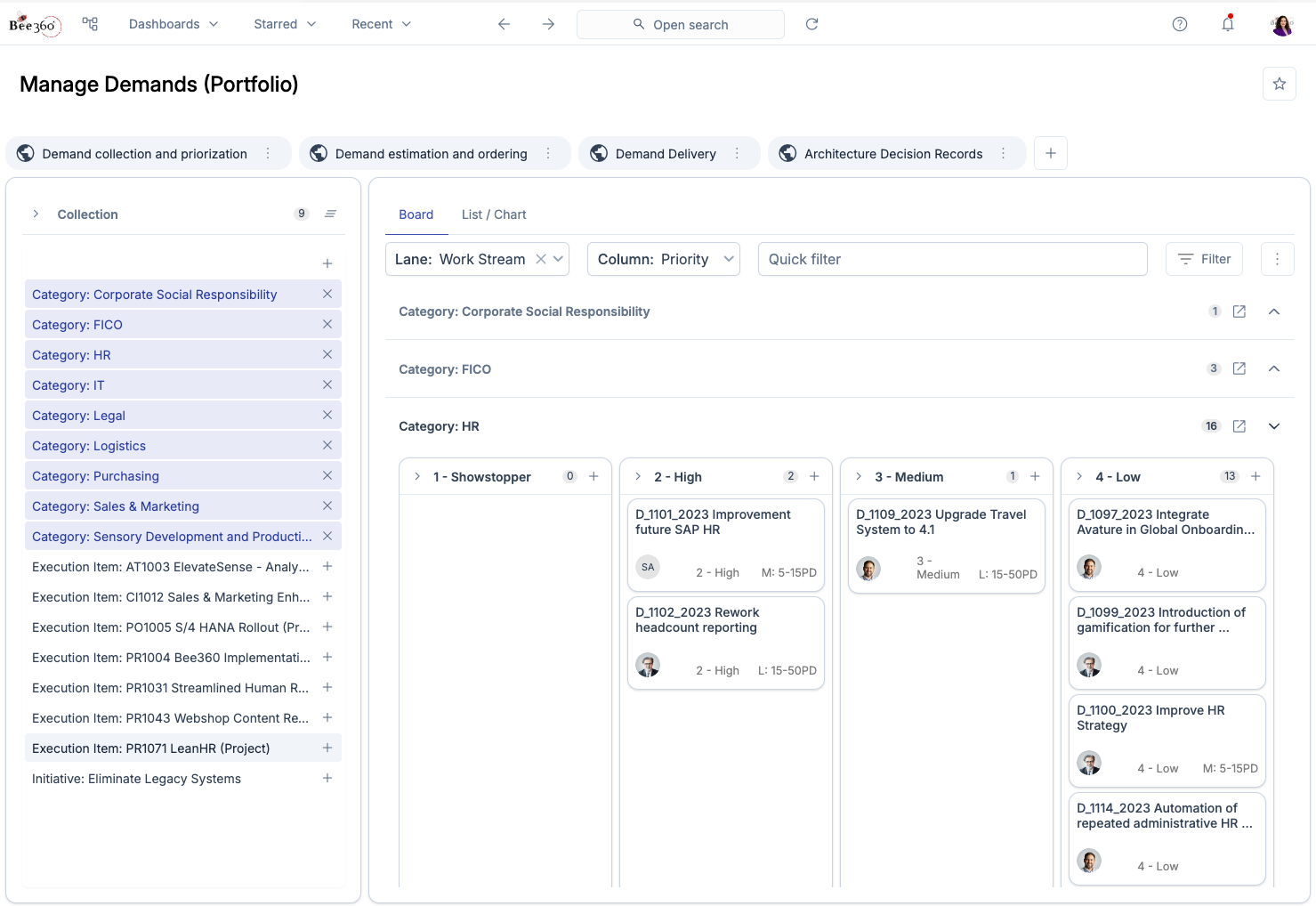Open the help question mark icon
This screenshot has width=1316, height=906.
point(1180,24)
